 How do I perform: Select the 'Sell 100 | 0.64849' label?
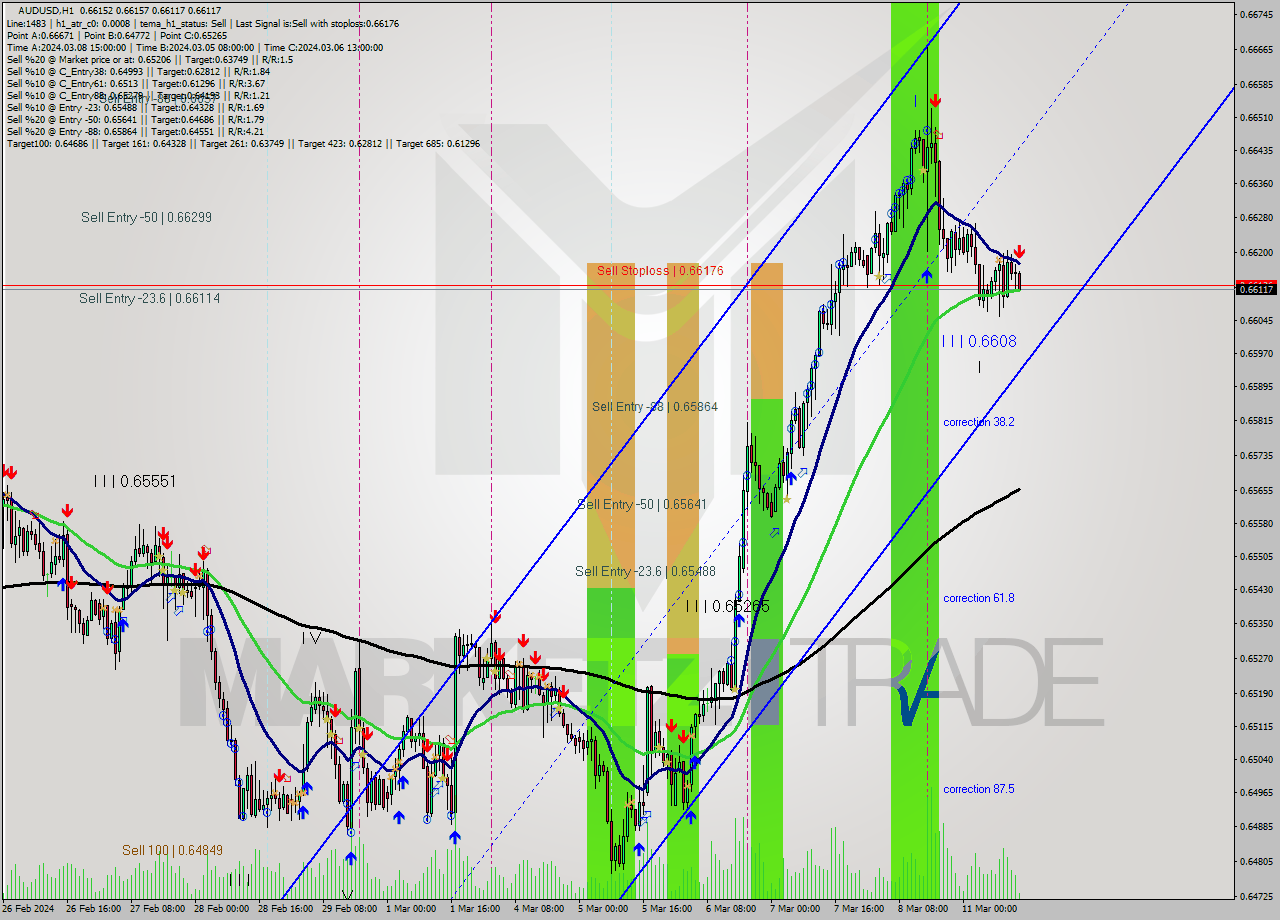[172, 850]
